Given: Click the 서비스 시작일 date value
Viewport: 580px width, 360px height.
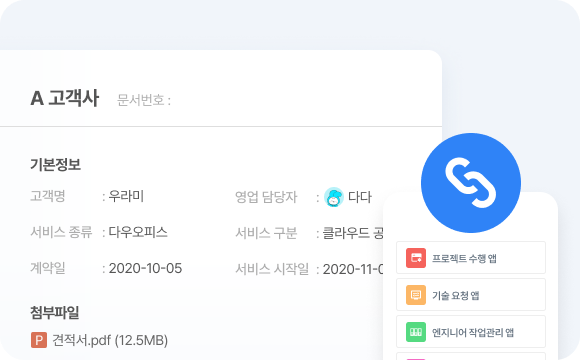Looking at the screenshot, I should (x=353, y=269).
